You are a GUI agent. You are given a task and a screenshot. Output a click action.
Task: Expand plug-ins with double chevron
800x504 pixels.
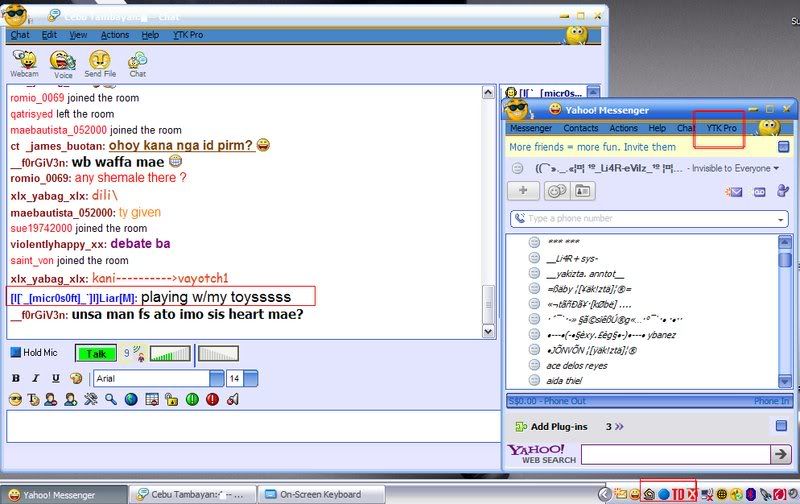(x=619, y=426)
